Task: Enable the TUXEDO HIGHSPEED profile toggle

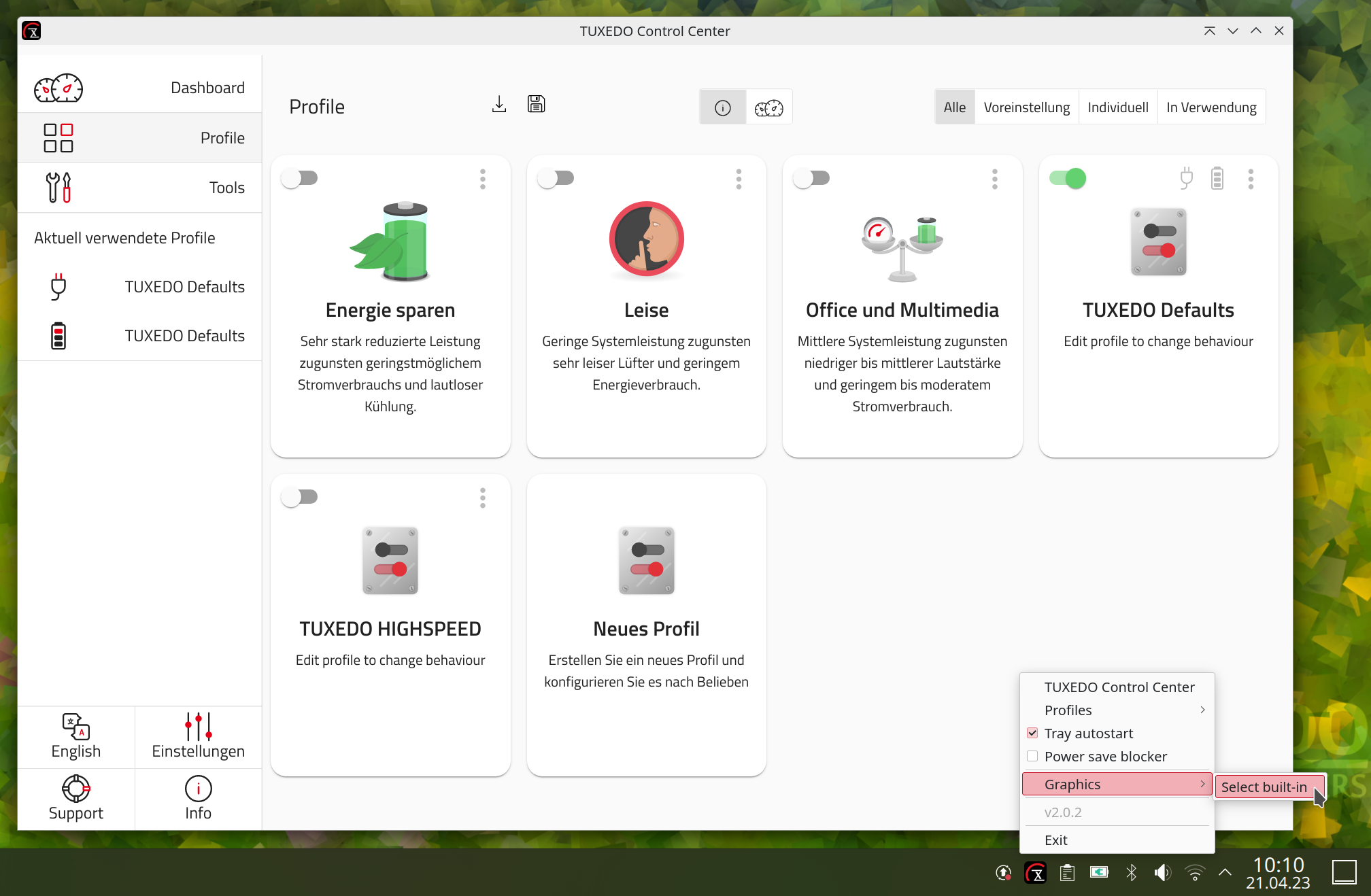Action: point(300,497)
